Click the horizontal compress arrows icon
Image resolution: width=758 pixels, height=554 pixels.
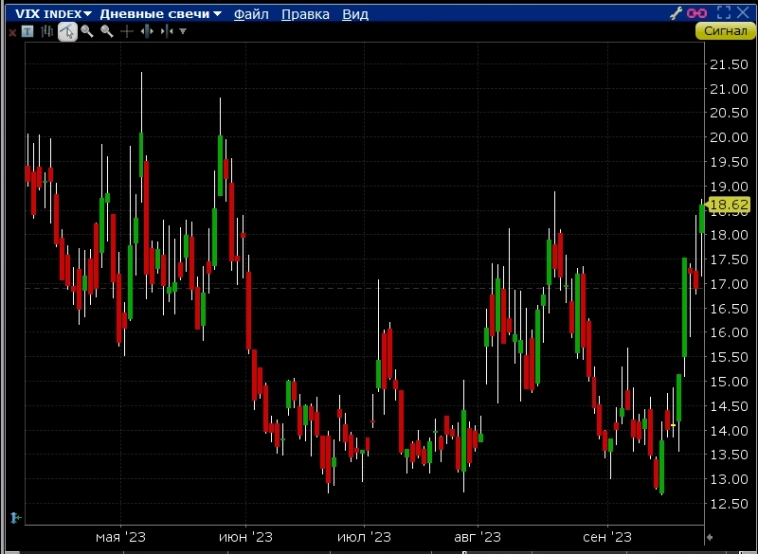165,31
